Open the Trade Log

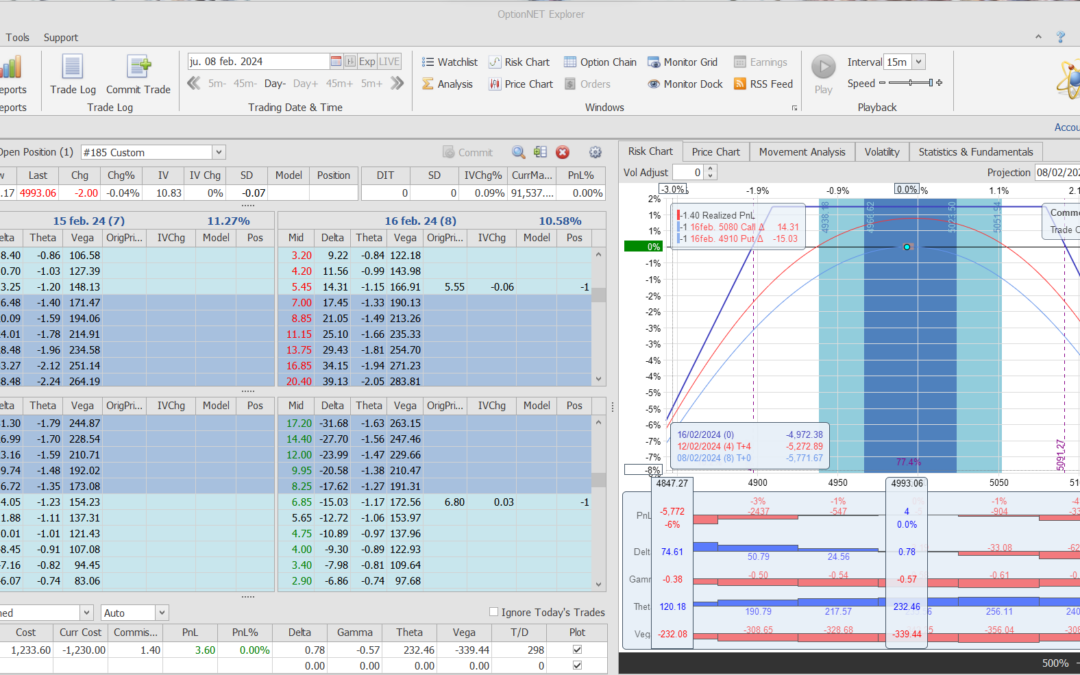(x=72, y=68)
